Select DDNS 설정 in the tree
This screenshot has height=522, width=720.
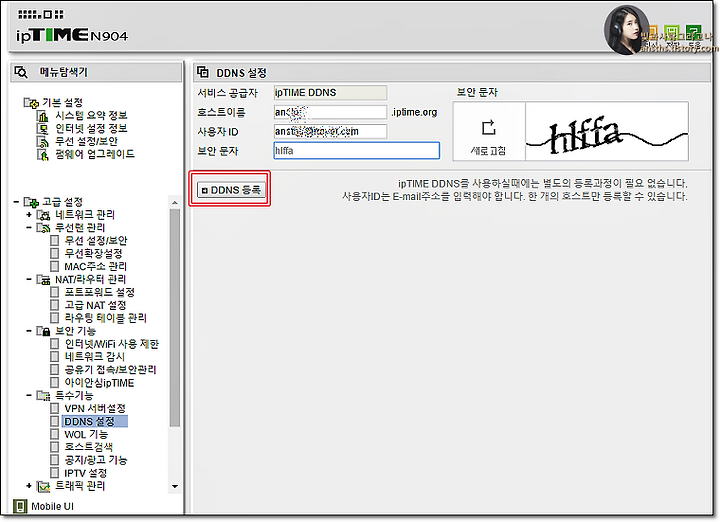[94, 421]
